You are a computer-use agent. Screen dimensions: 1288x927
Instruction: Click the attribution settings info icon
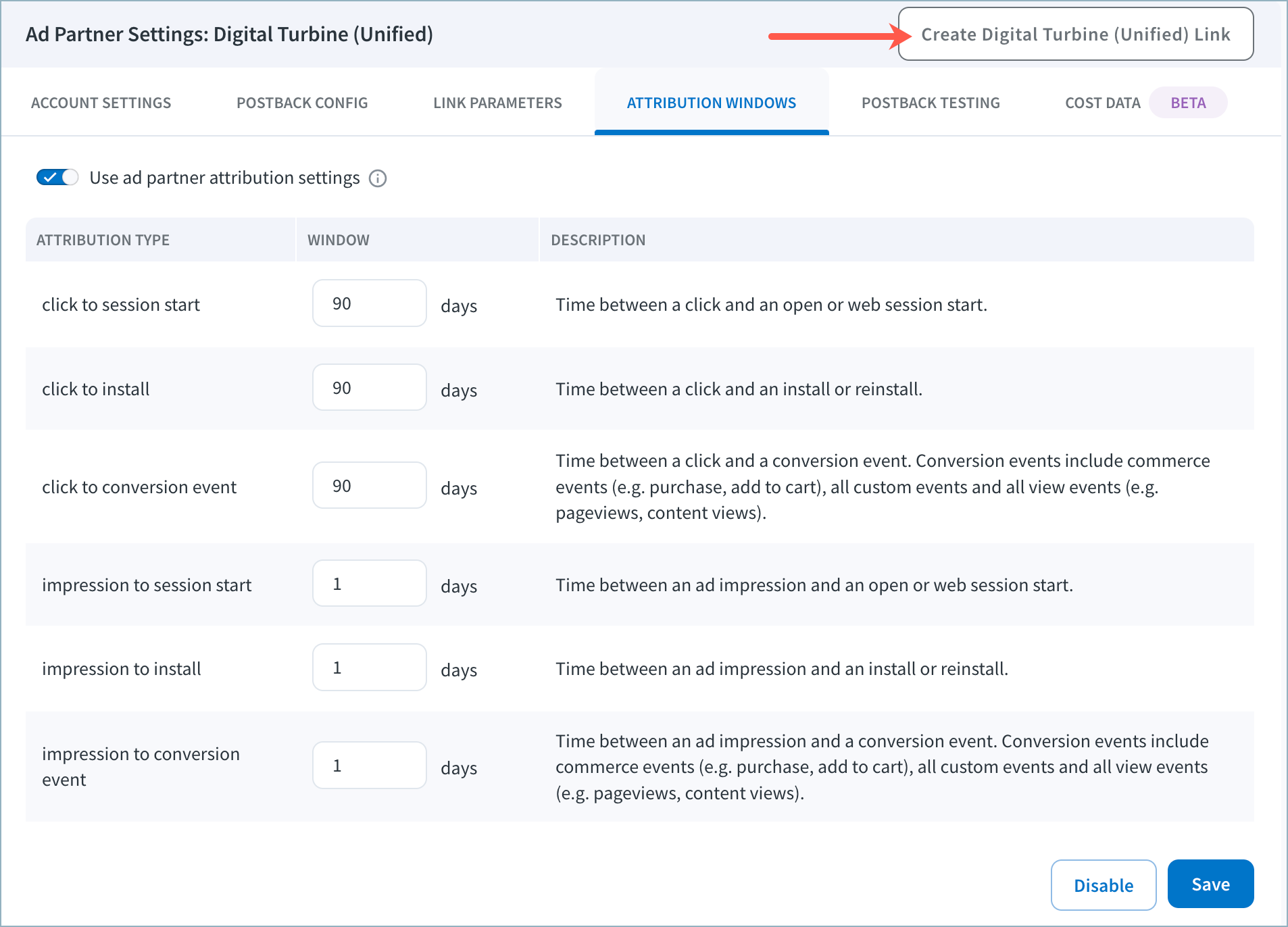tap(378, 178)
